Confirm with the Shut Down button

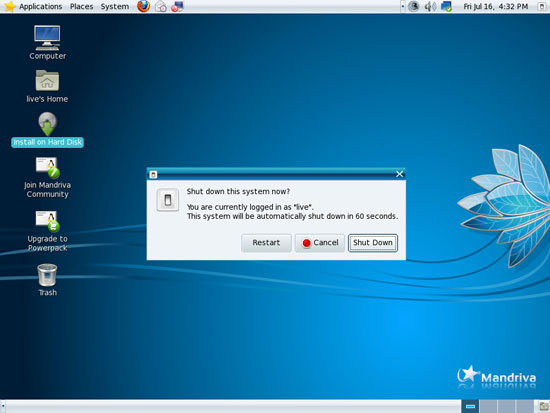[x=373, y=243]
